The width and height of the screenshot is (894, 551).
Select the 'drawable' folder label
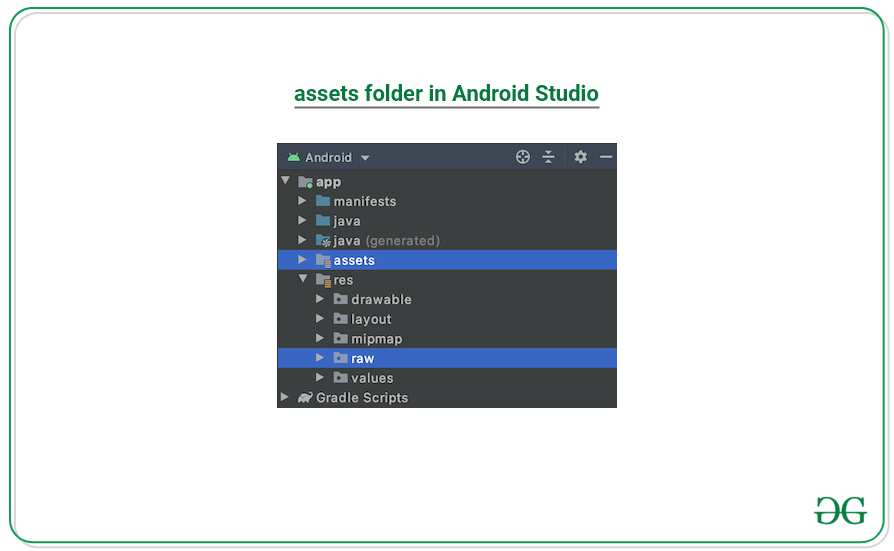(x=381, y=299)
